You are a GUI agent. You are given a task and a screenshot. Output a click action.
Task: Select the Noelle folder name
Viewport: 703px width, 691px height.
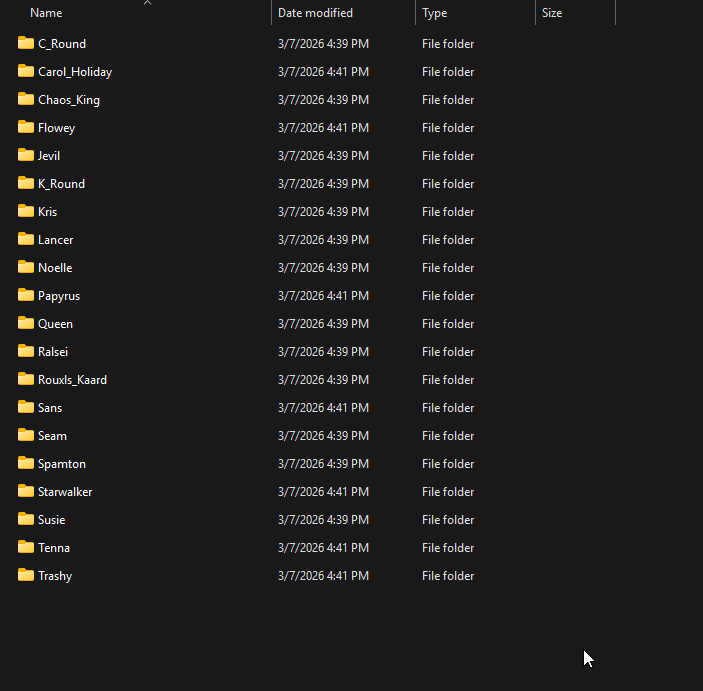[55, 268]
